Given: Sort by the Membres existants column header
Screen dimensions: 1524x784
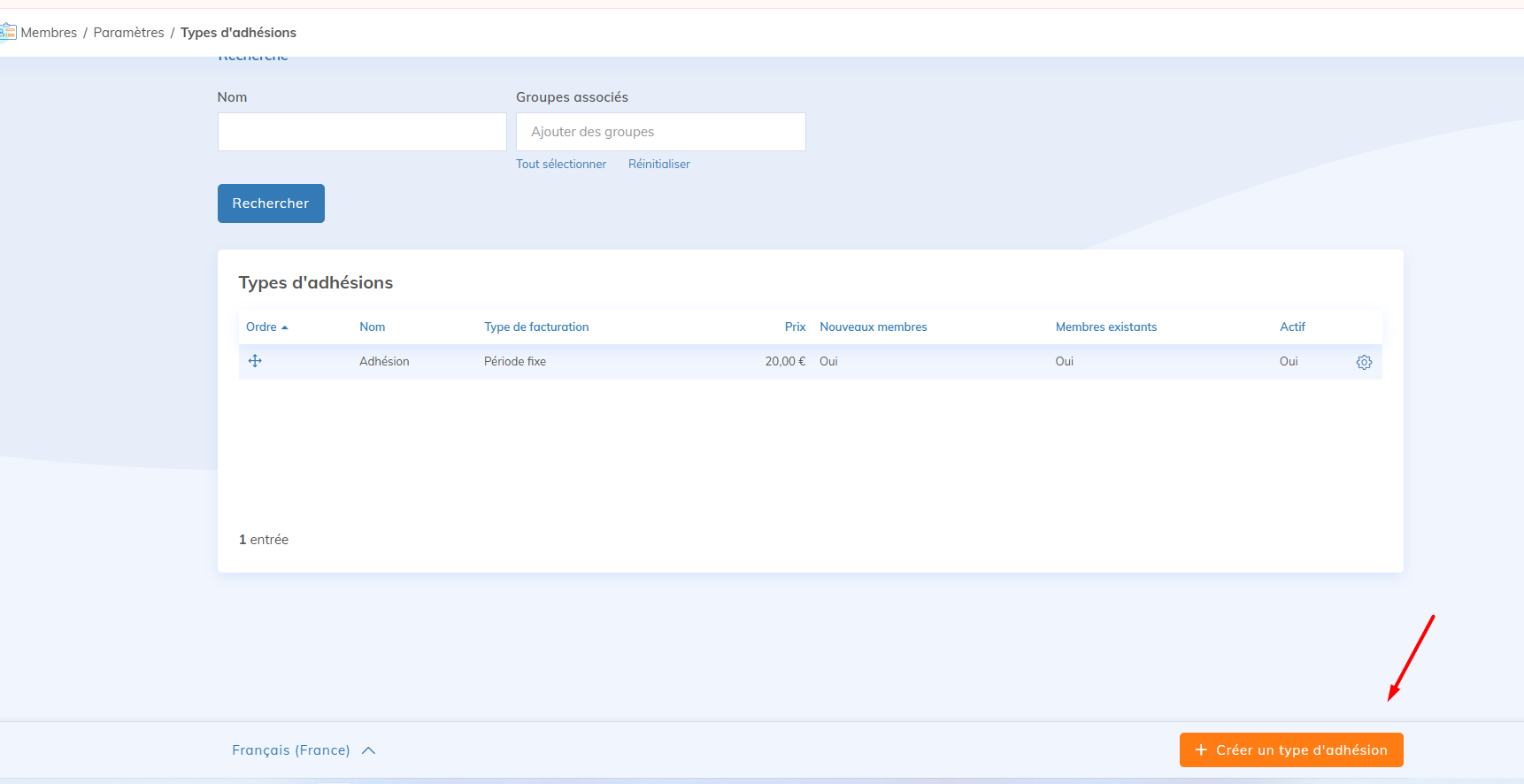Looking at the screenshot, I should point(1105,327).
